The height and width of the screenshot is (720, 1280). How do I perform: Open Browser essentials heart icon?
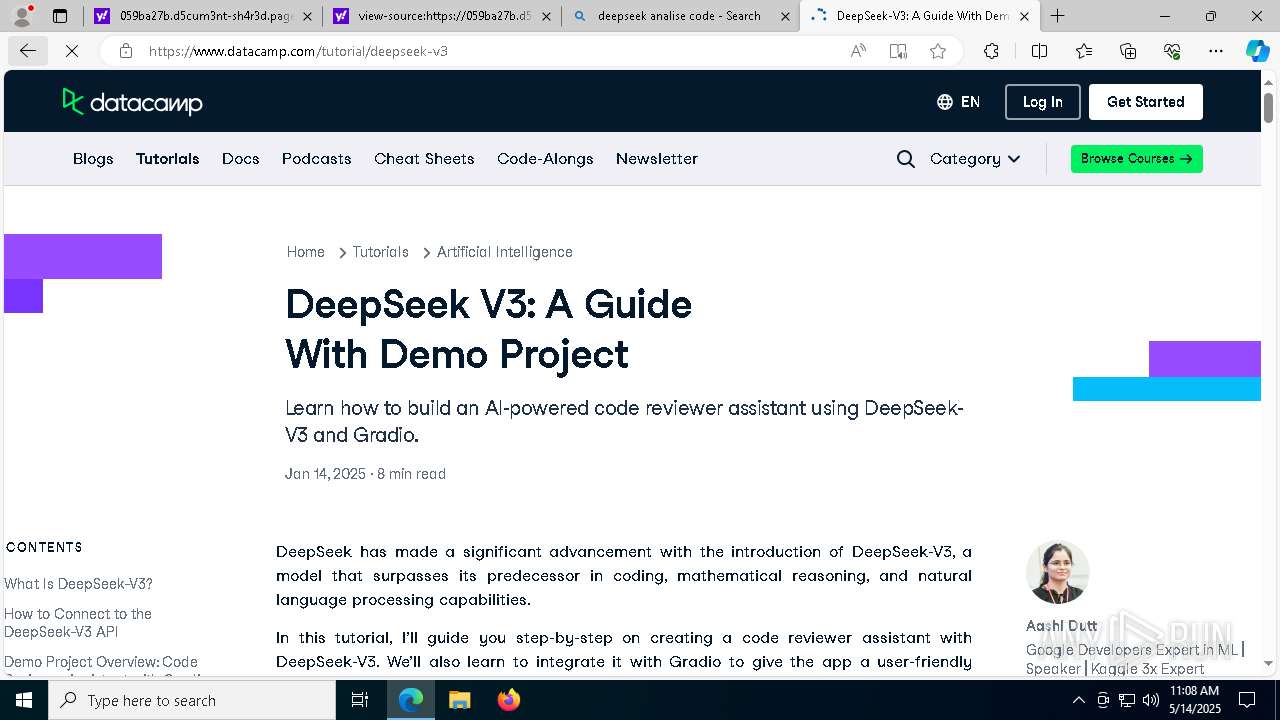1172,51
